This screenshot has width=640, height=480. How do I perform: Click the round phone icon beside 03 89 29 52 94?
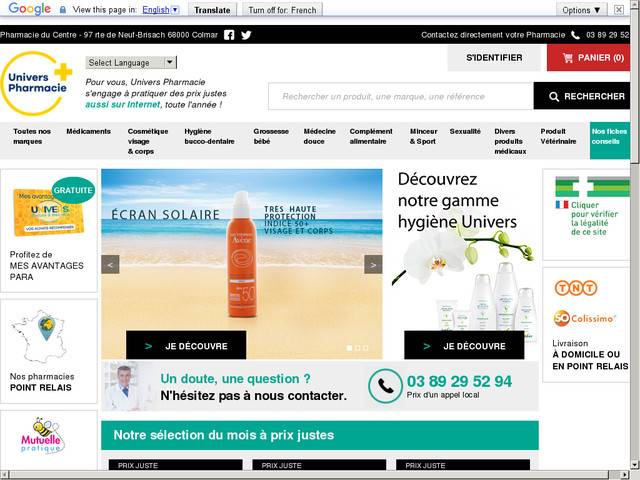[x=385, y=386]
